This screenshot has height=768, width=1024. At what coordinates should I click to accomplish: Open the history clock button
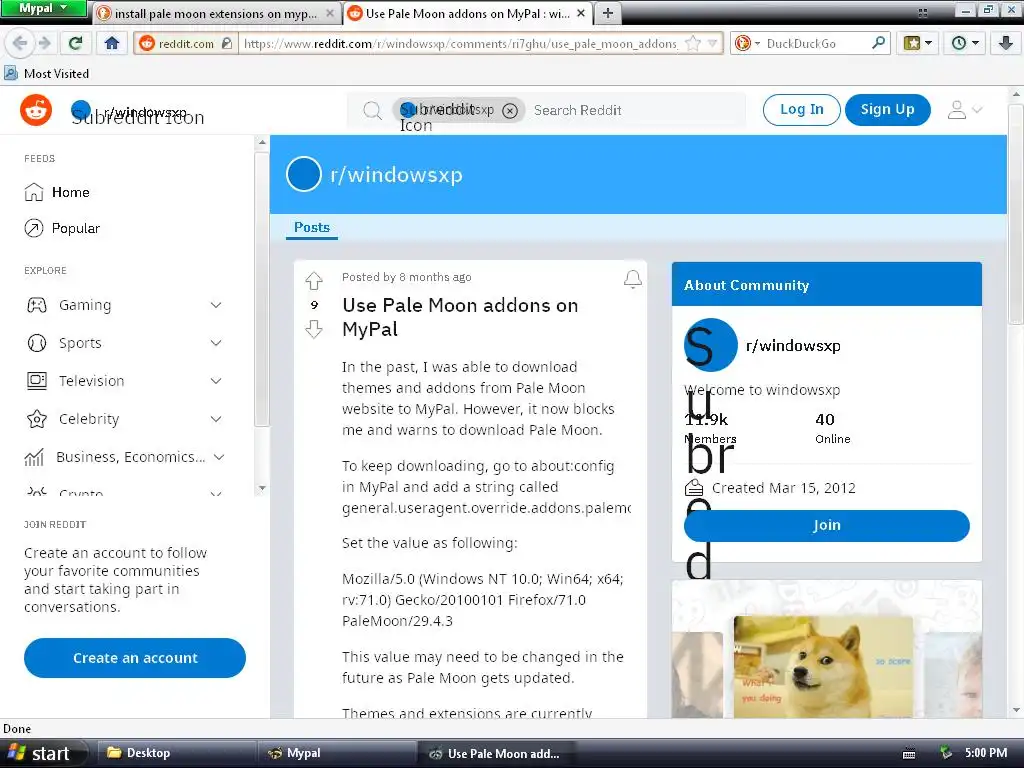pos(965,44)
